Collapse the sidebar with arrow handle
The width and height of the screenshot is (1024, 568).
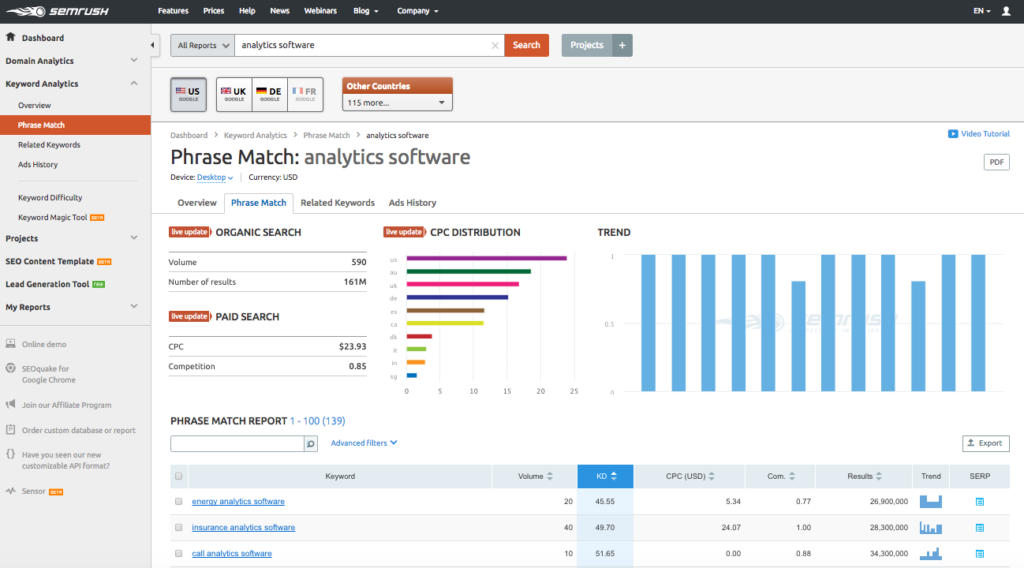point(152,45)
